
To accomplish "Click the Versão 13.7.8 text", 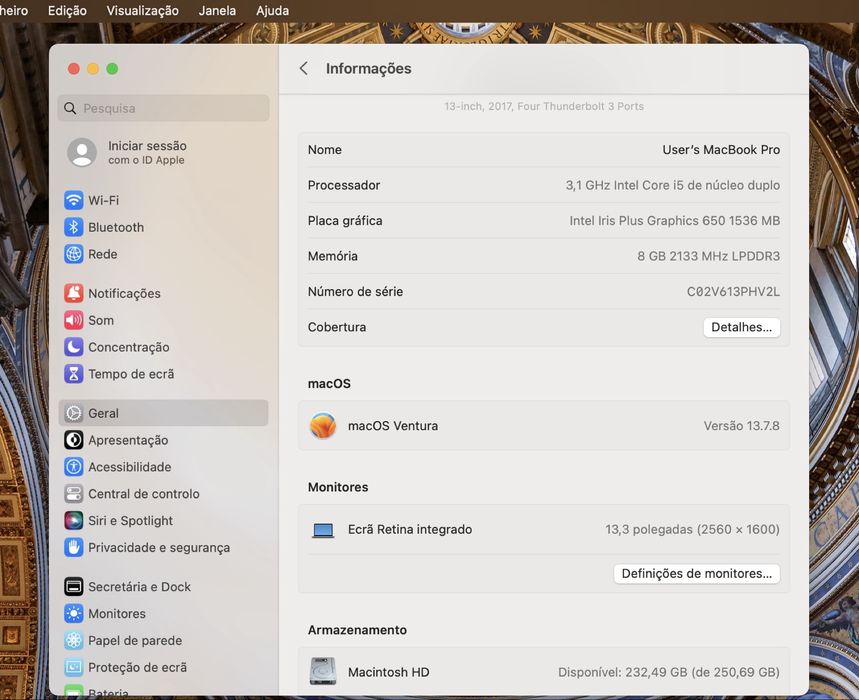I will pos(741,426).
